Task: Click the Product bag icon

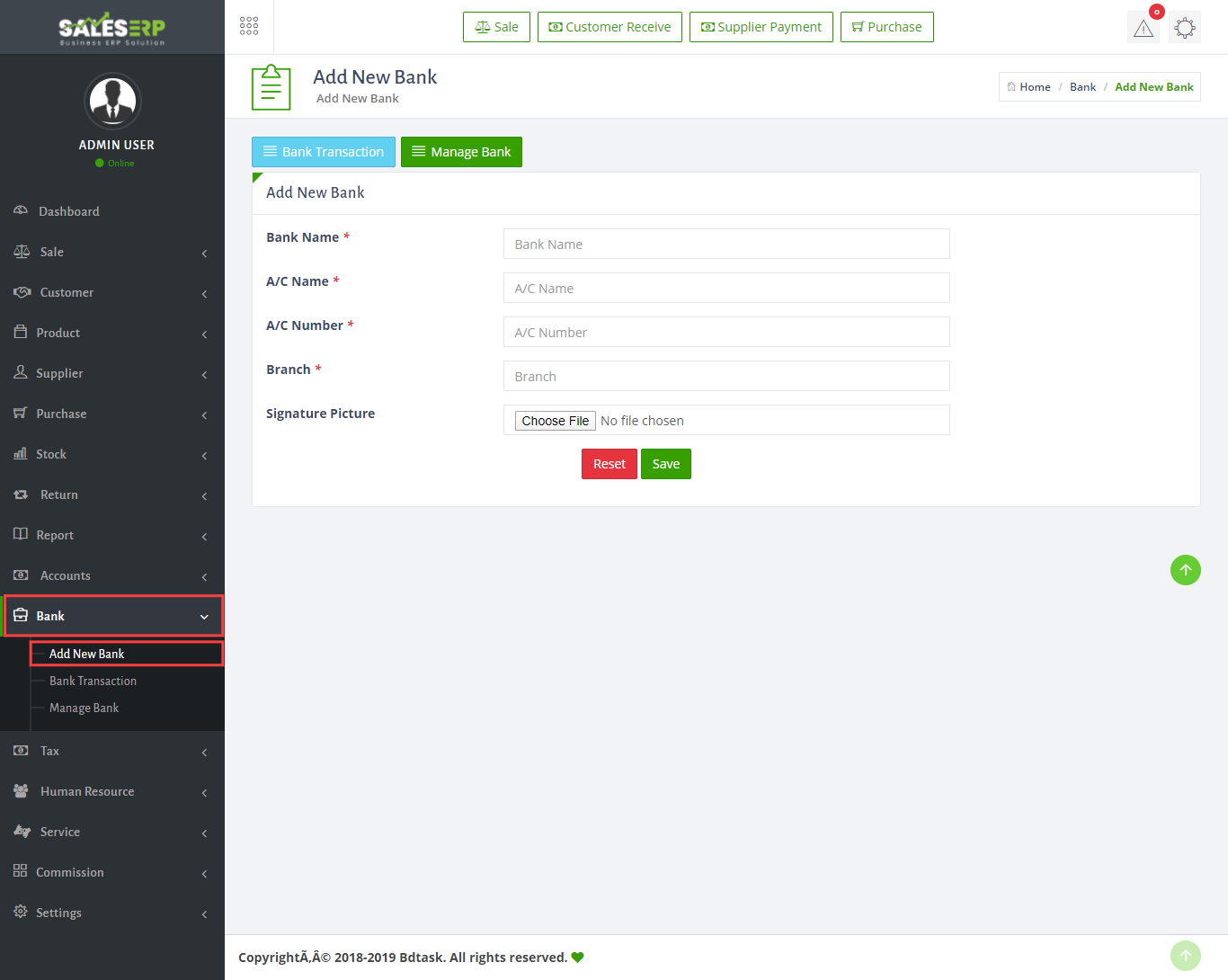Action: (x=21, y=332)
